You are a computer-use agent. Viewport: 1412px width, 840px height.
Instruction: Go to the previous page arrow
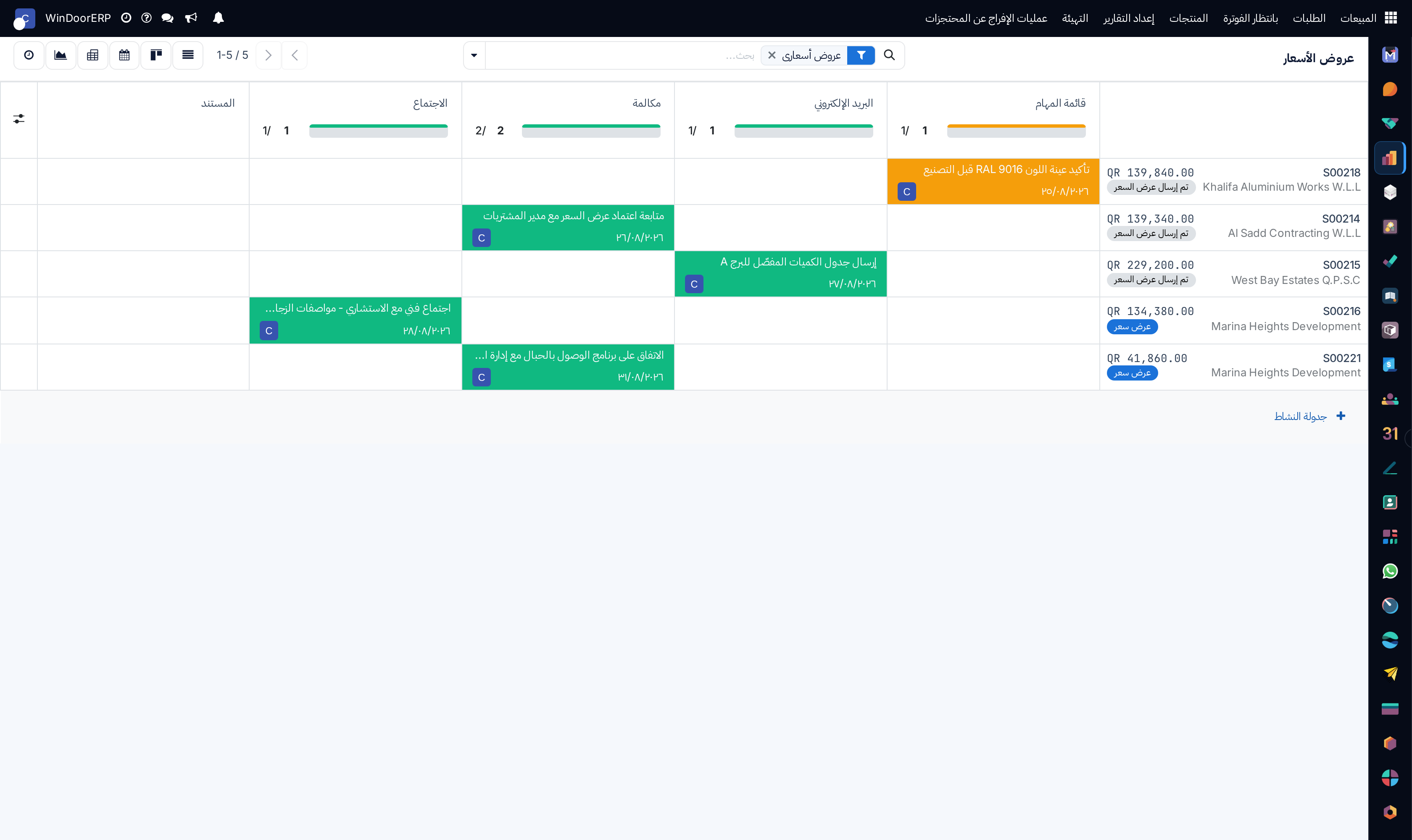point(295,55)
